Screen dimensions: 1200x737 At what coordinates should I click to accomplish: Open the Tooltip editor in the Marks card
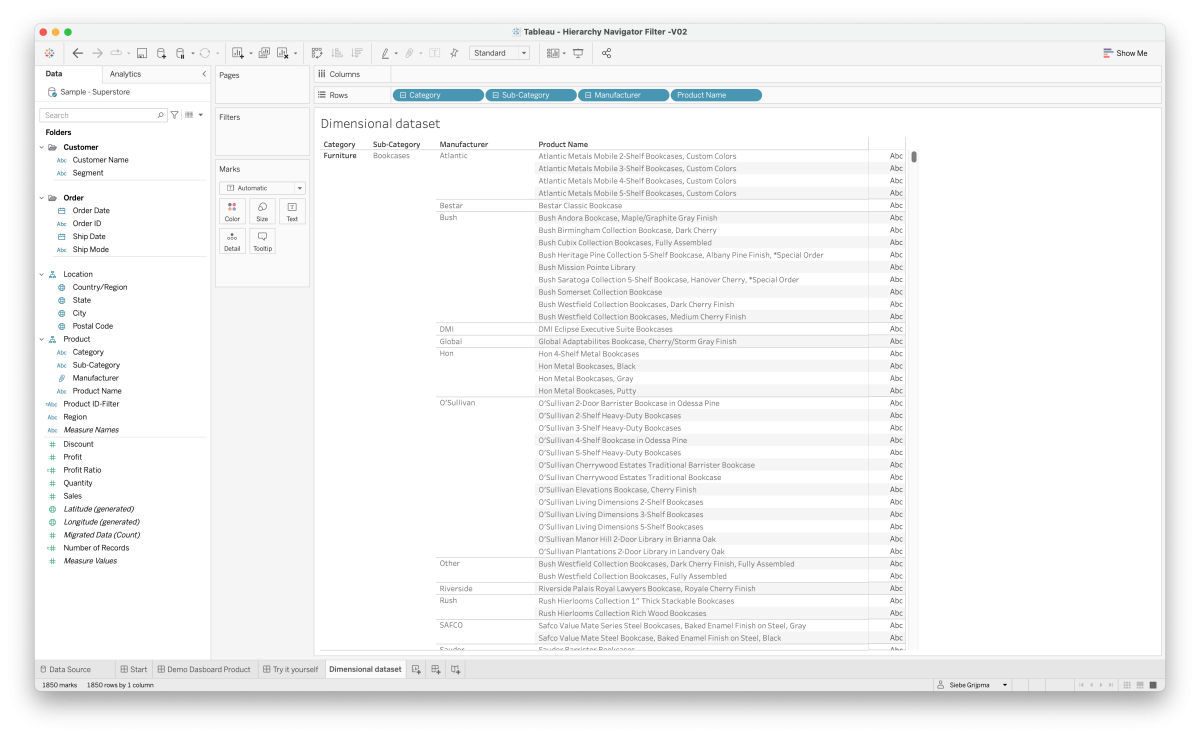point(262,240)
